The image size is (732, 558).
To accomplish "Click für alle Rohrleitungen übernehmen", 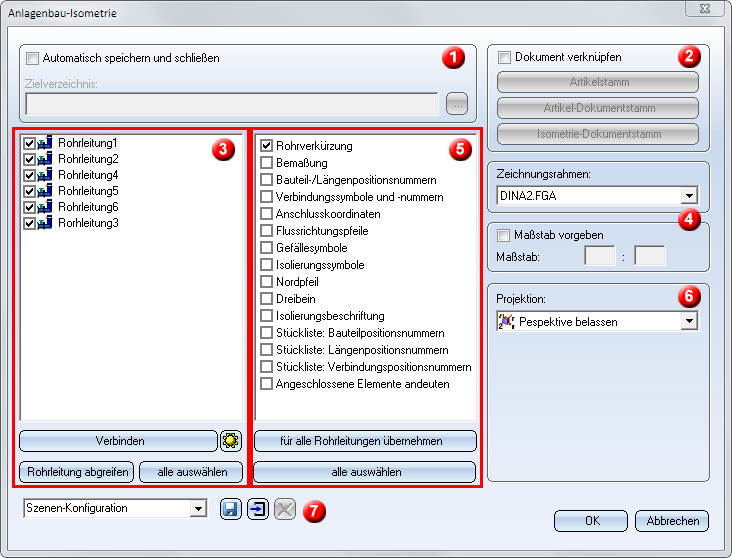I will (x=365, y=441).
